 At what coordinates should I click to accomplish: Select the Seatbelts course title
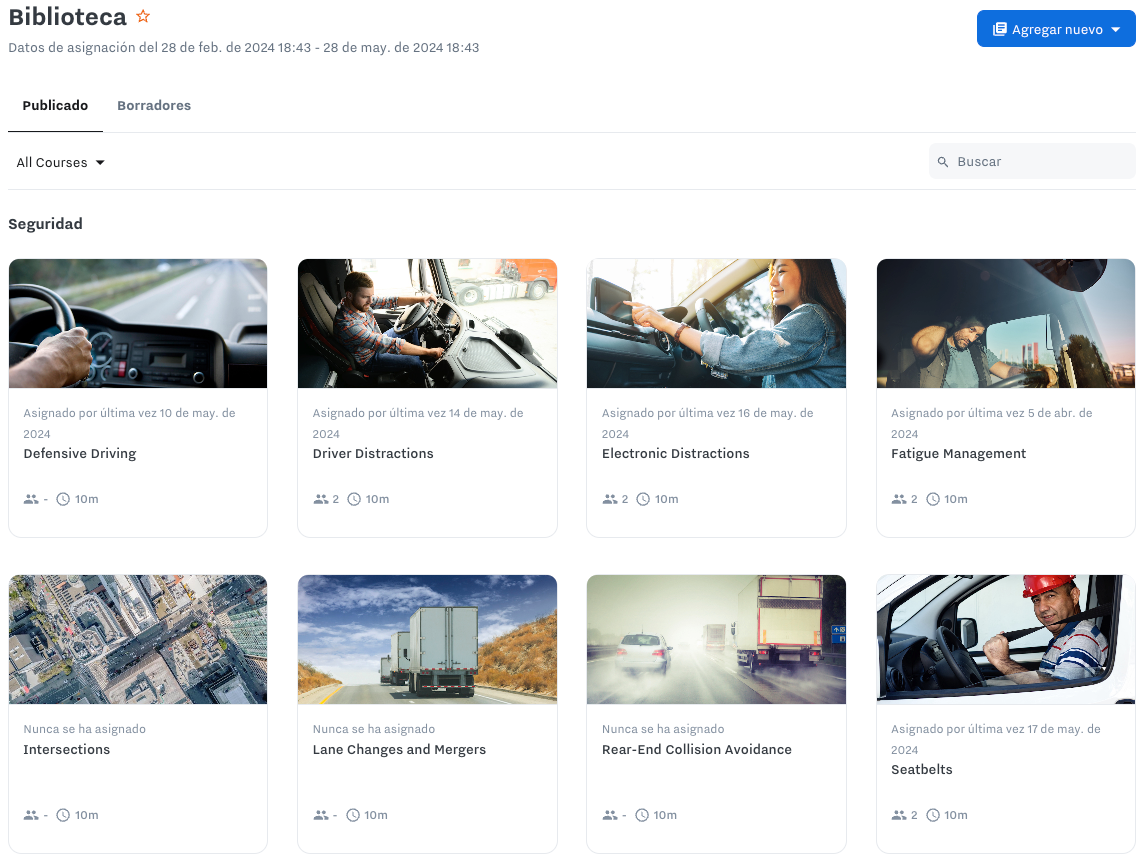pos(922,769)
